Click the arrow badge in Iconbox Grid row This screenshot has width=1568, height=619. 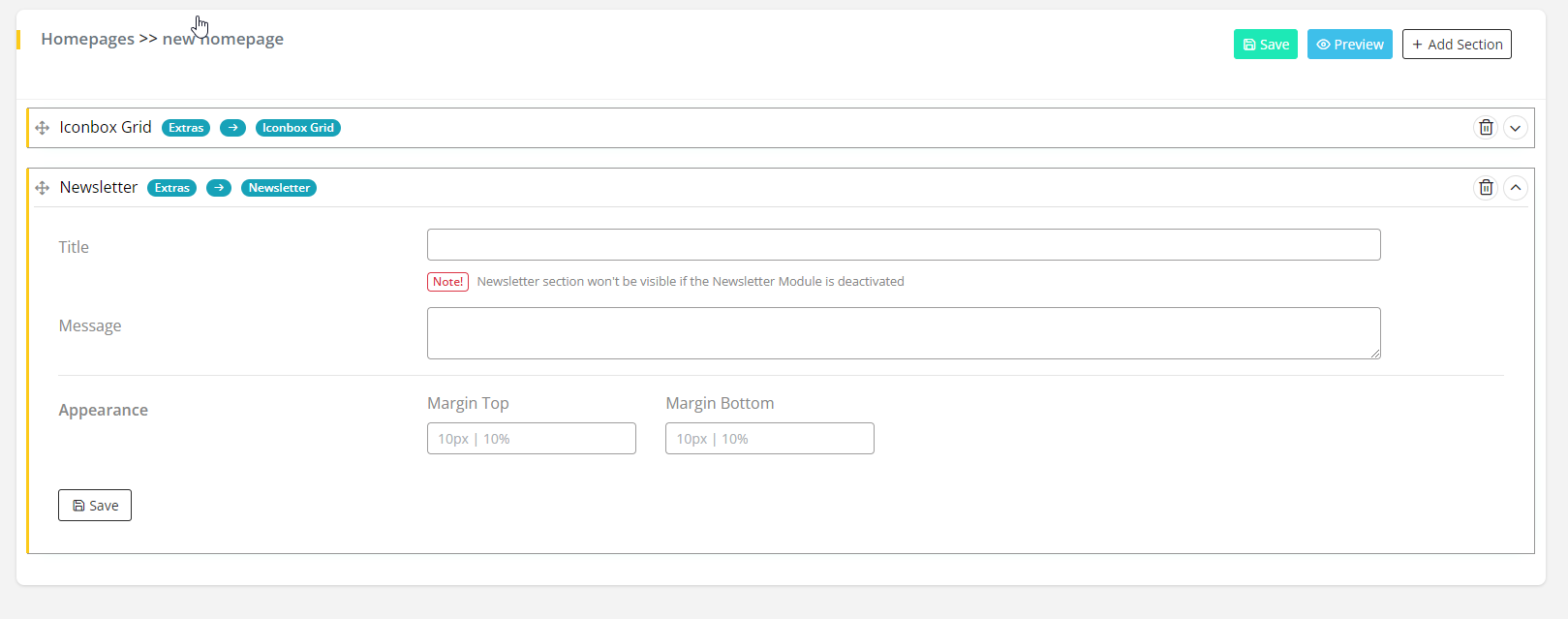[x=232, y=128]
